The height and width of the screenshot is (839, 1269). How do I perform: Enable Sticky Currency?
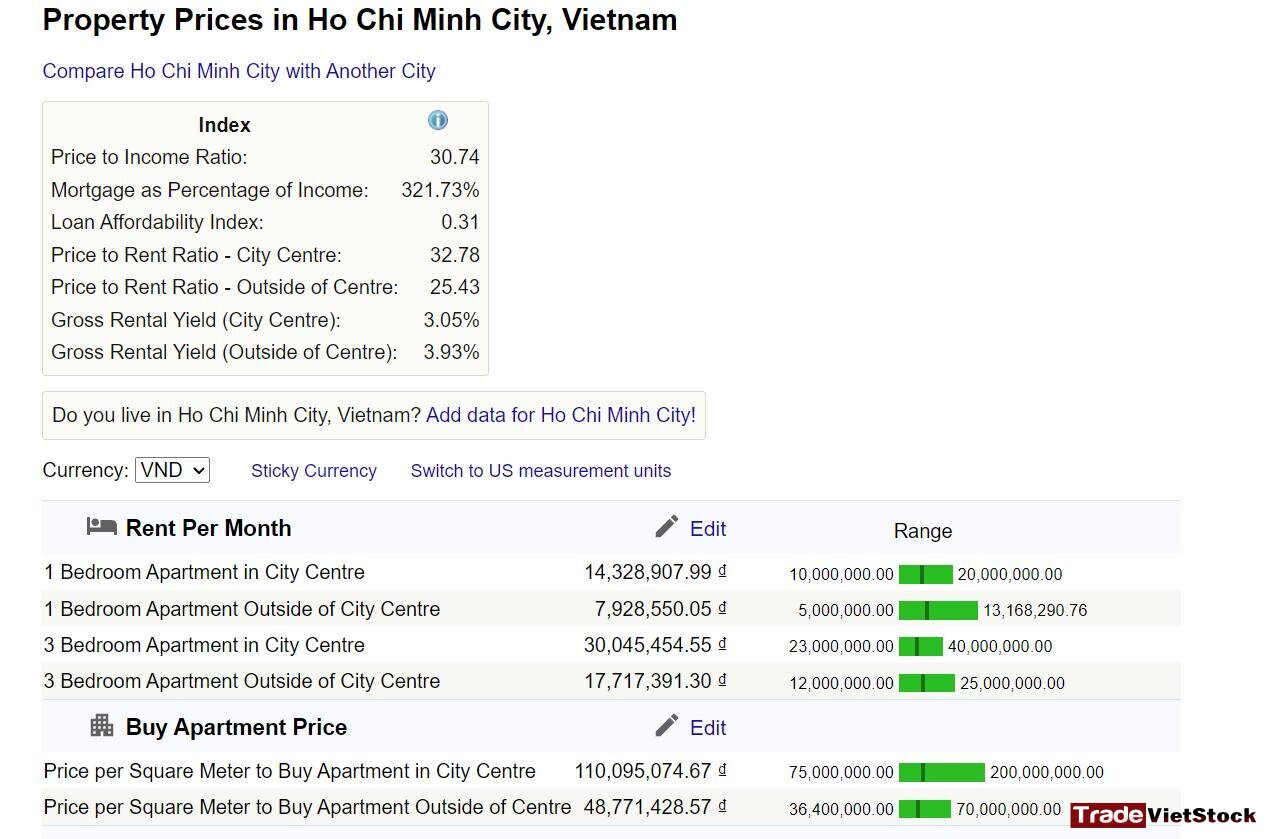pyautogui.click(x=314, y=471)
